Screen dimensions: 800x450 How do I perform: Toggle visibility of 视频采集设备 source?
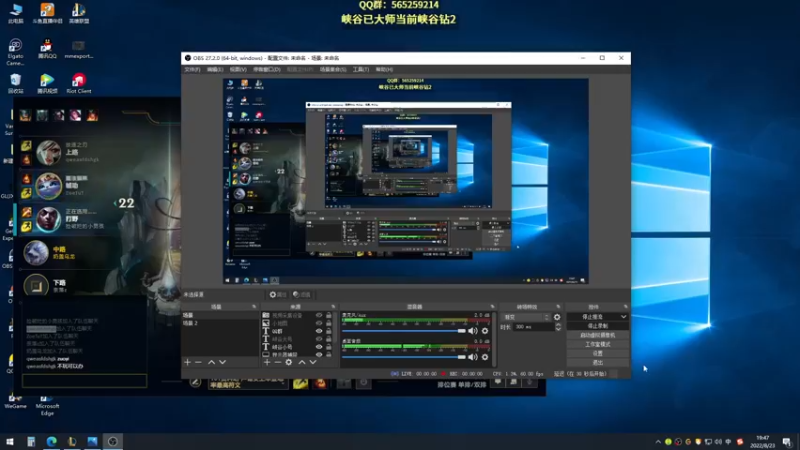coord(319,315)
